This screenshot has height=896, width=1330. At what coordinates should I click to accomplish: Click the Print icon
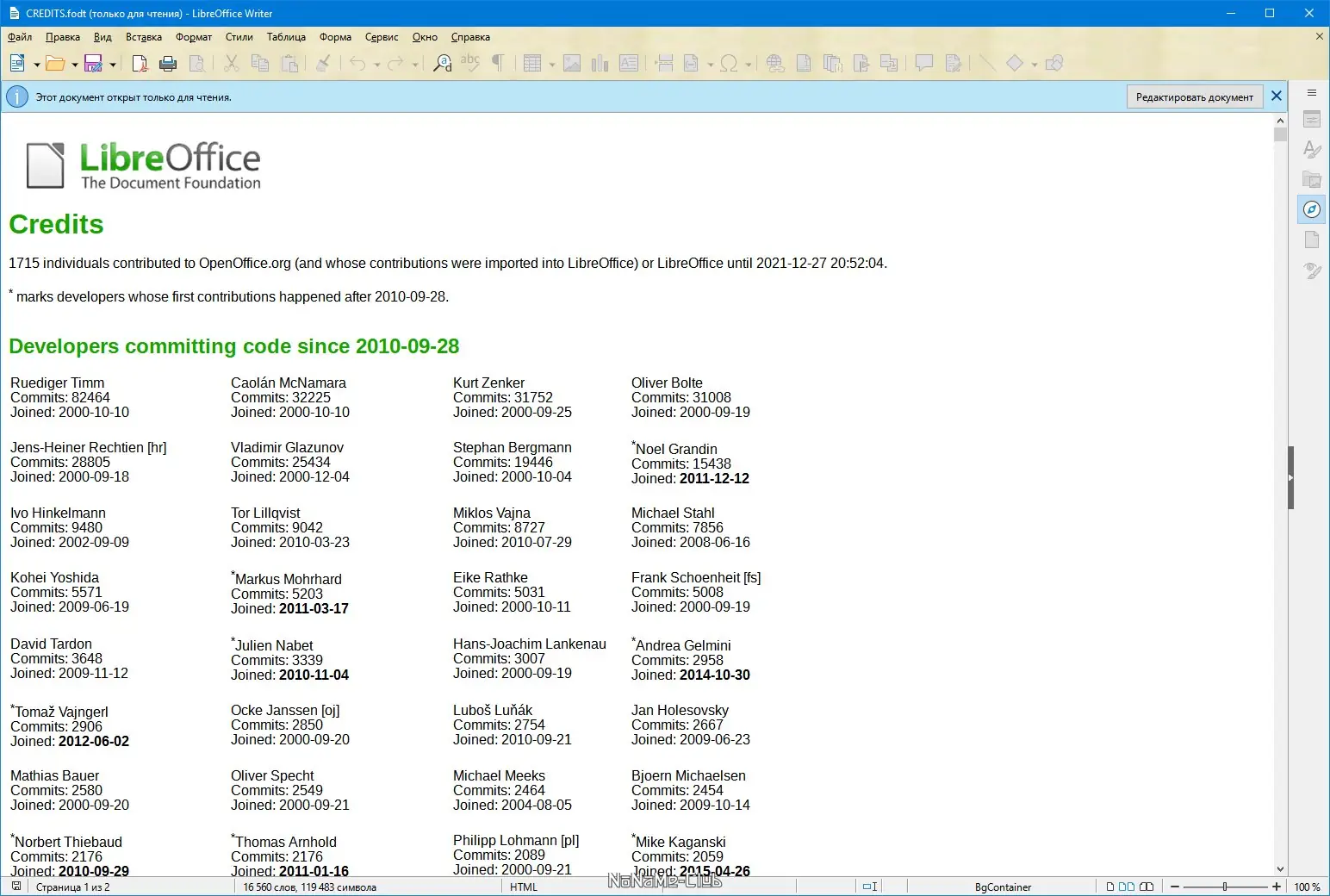pyautogui.click(x=169, y=63)
